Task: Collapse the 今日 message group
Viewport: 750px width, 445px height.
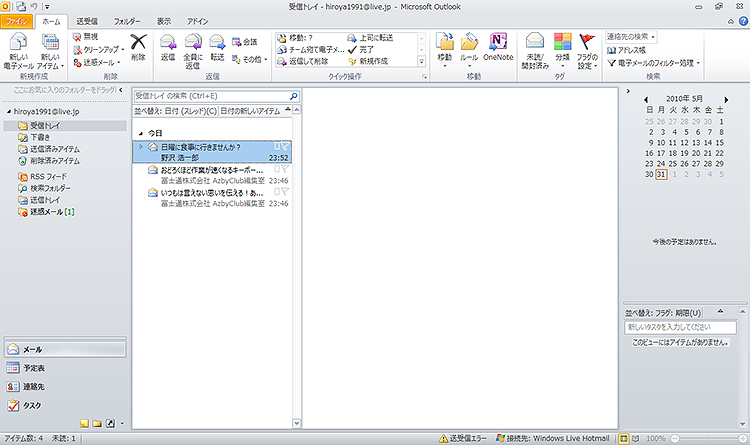Action: coord(141,133)
